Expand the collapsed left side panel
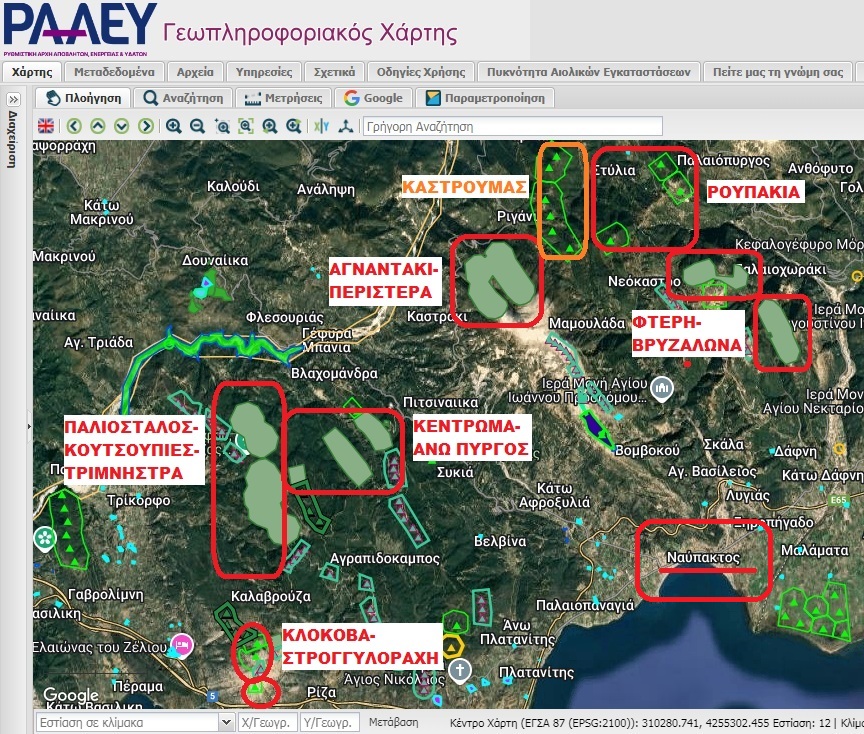This screenshot has height=734, width=864. pyautogui.click(x=13, y=99)
